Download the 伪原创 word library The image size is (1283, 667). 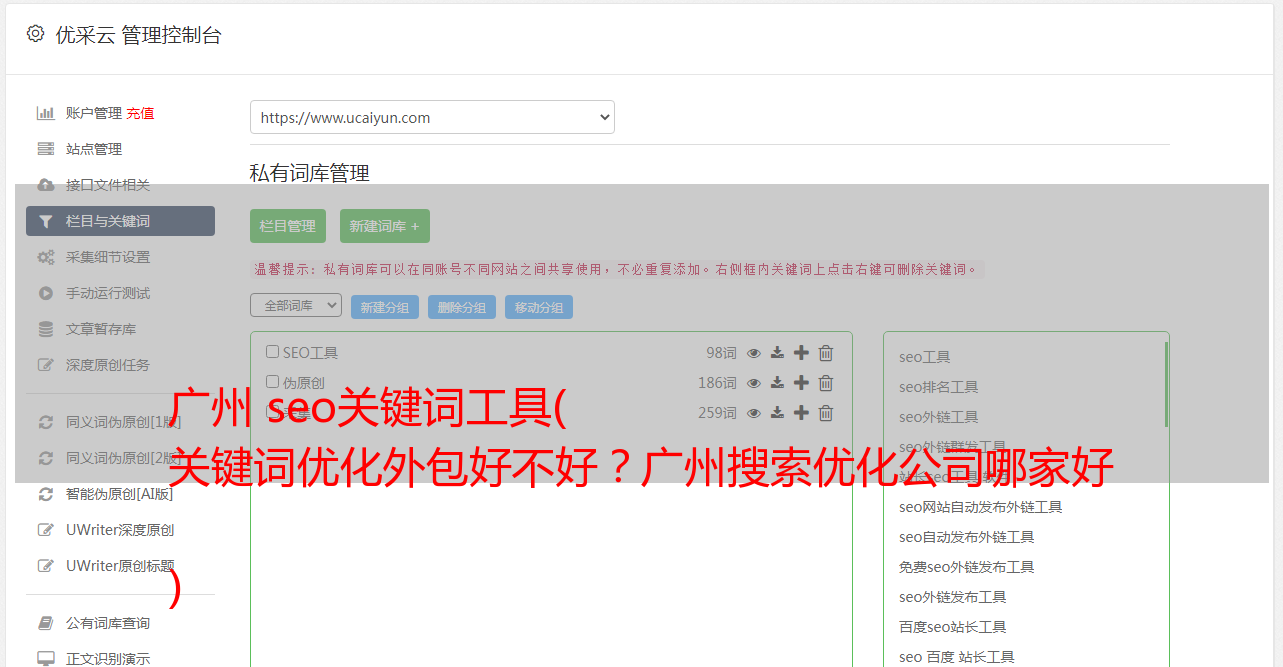point(777,383)
